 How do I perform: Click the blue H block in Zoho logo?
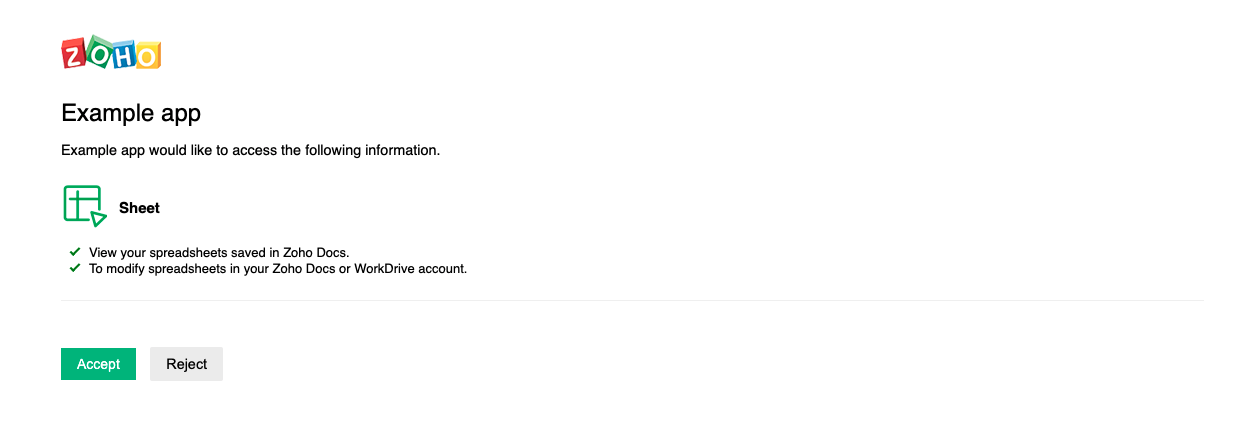click(122, 57)
